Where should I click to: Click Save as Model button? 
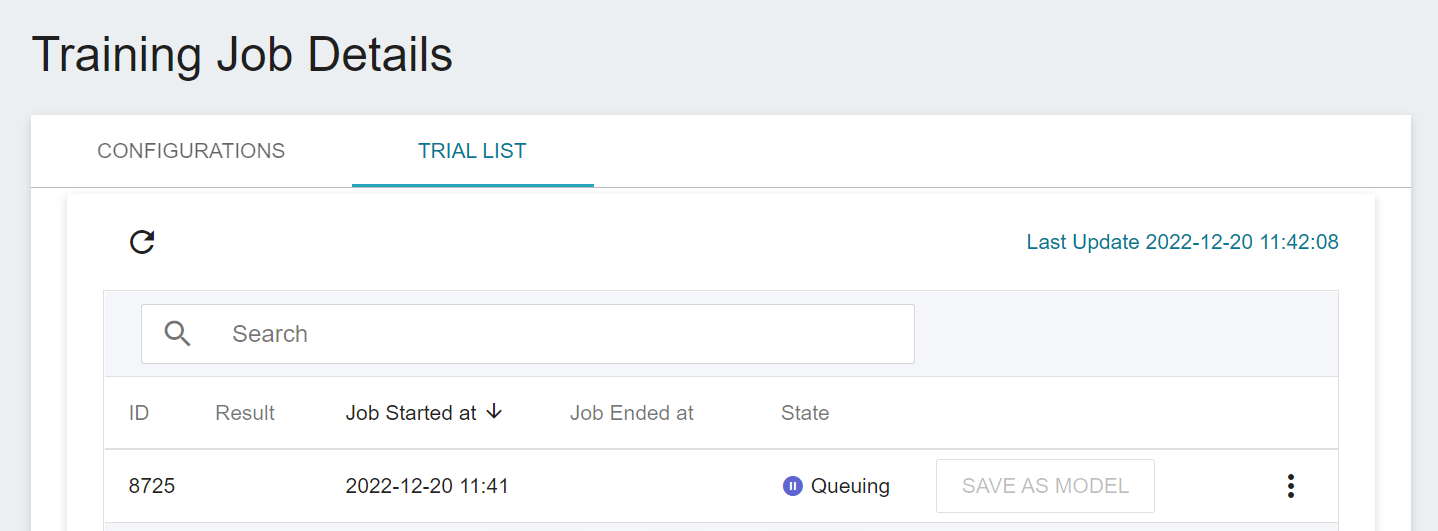1045,486
